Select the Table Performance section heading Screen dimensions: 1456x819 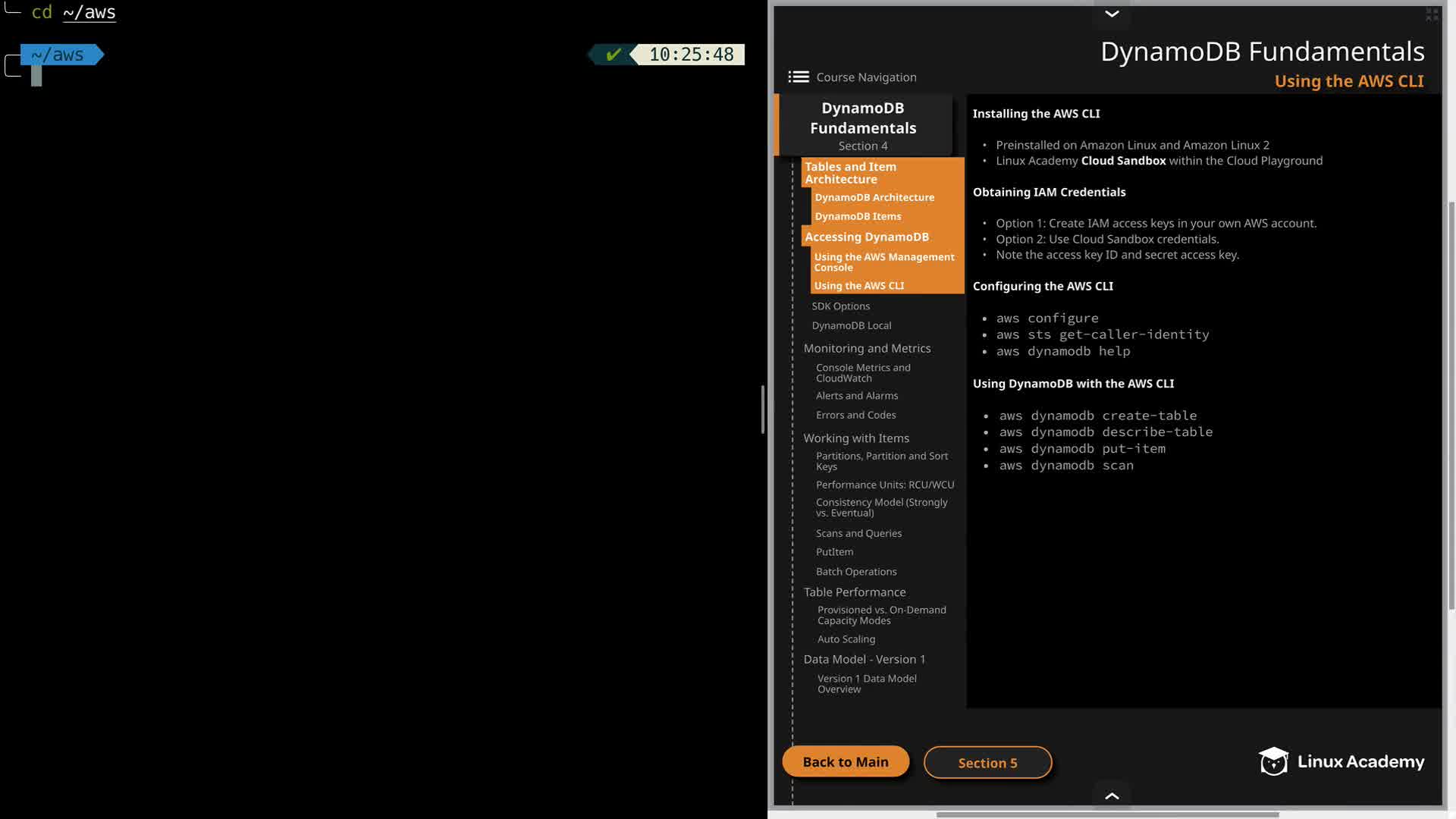pos(854,592)
